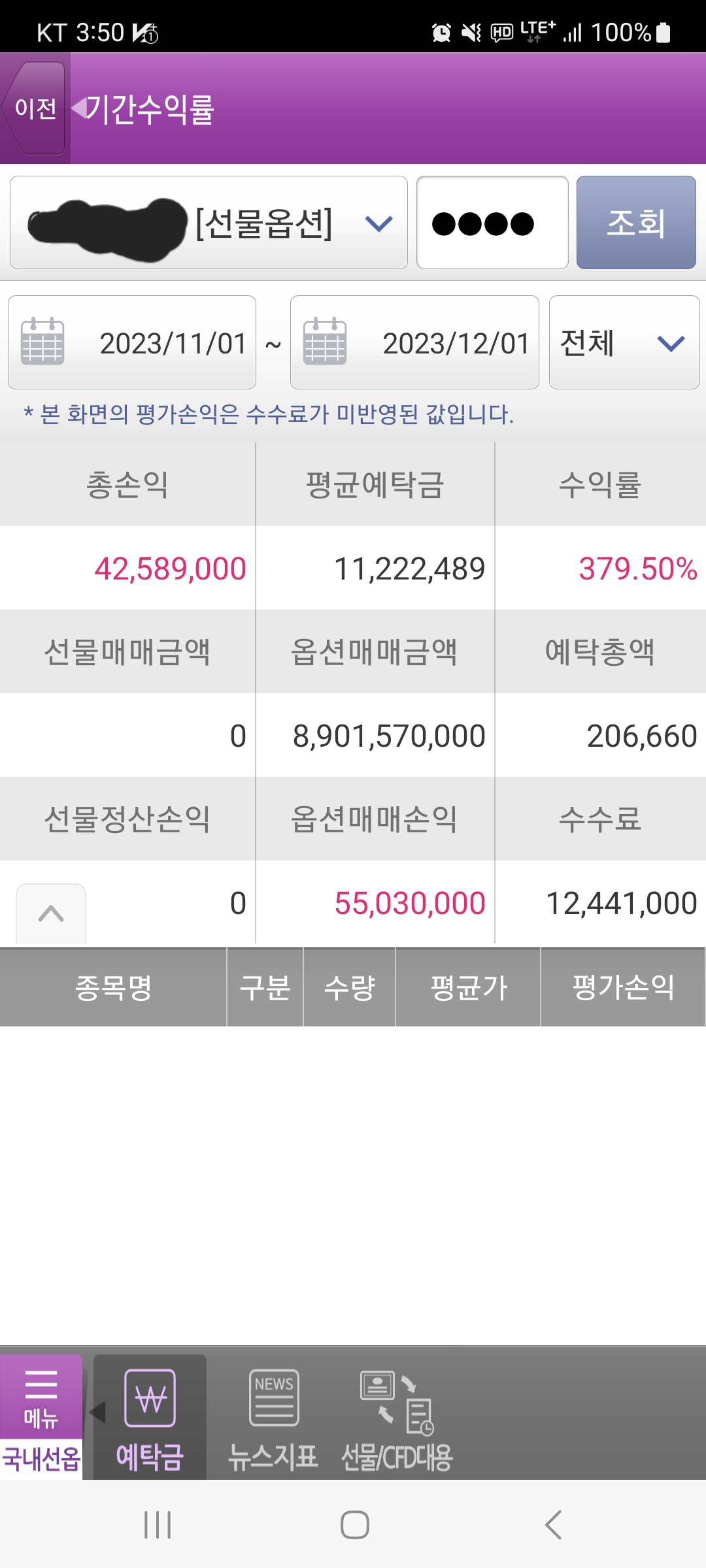Tap the 국내선옵 tab label

coord(41,1458)
